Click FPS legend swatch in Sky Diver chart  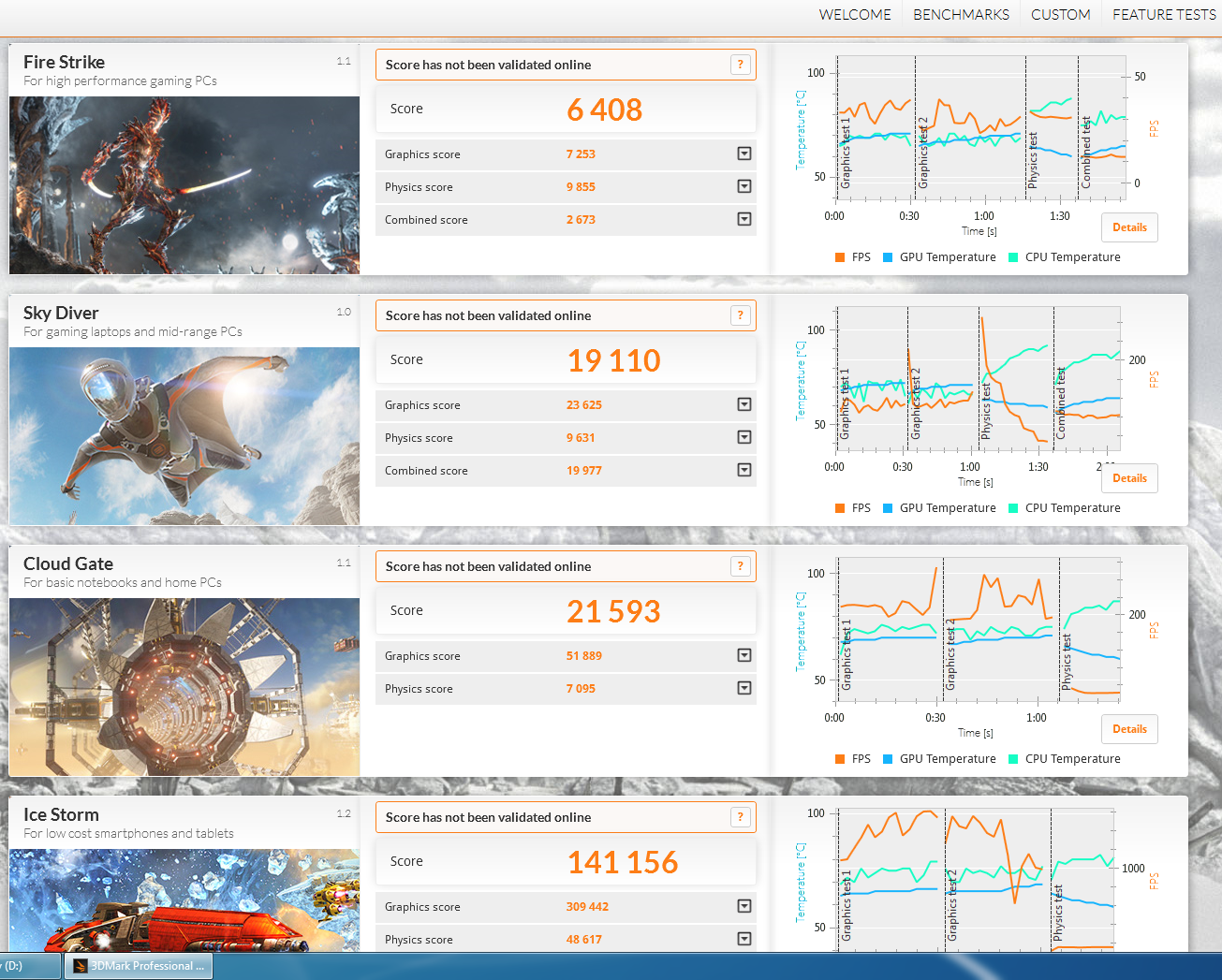840,508
